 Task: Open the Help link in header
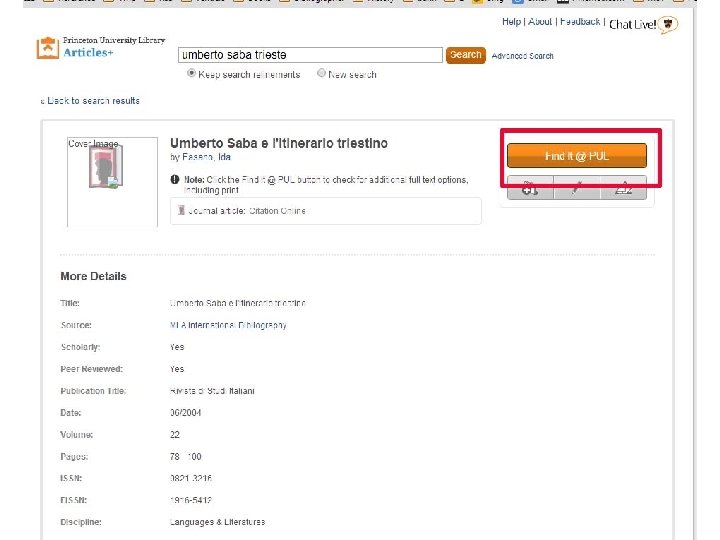coord(511,22)
